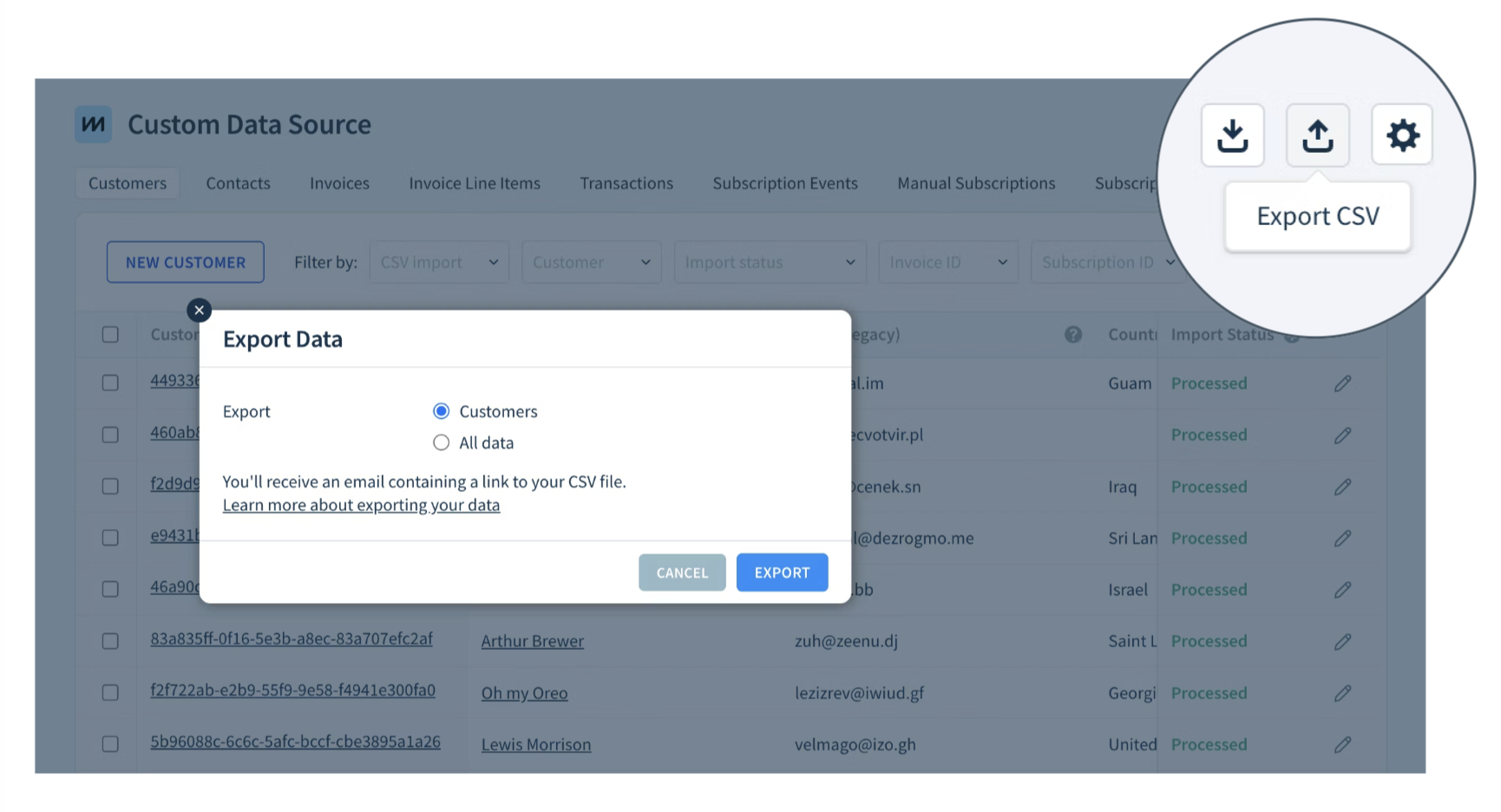Open the Import status filter dropdown
Viewport: 1501px width, 812px height.
pyautogui.click(x=769, y=261)
